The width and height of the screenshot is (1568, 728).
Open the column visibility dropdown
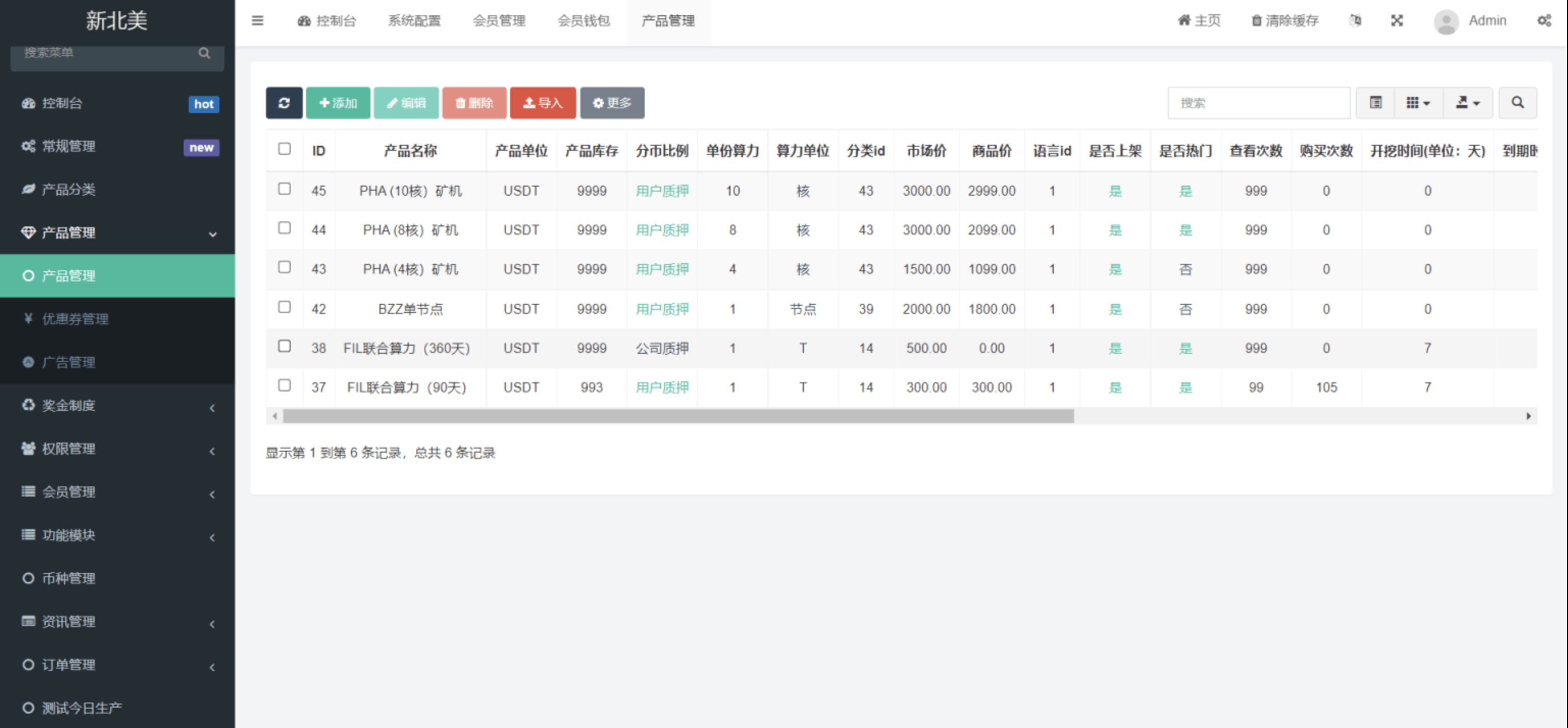pyautogui.click(x=1417, y=103)
